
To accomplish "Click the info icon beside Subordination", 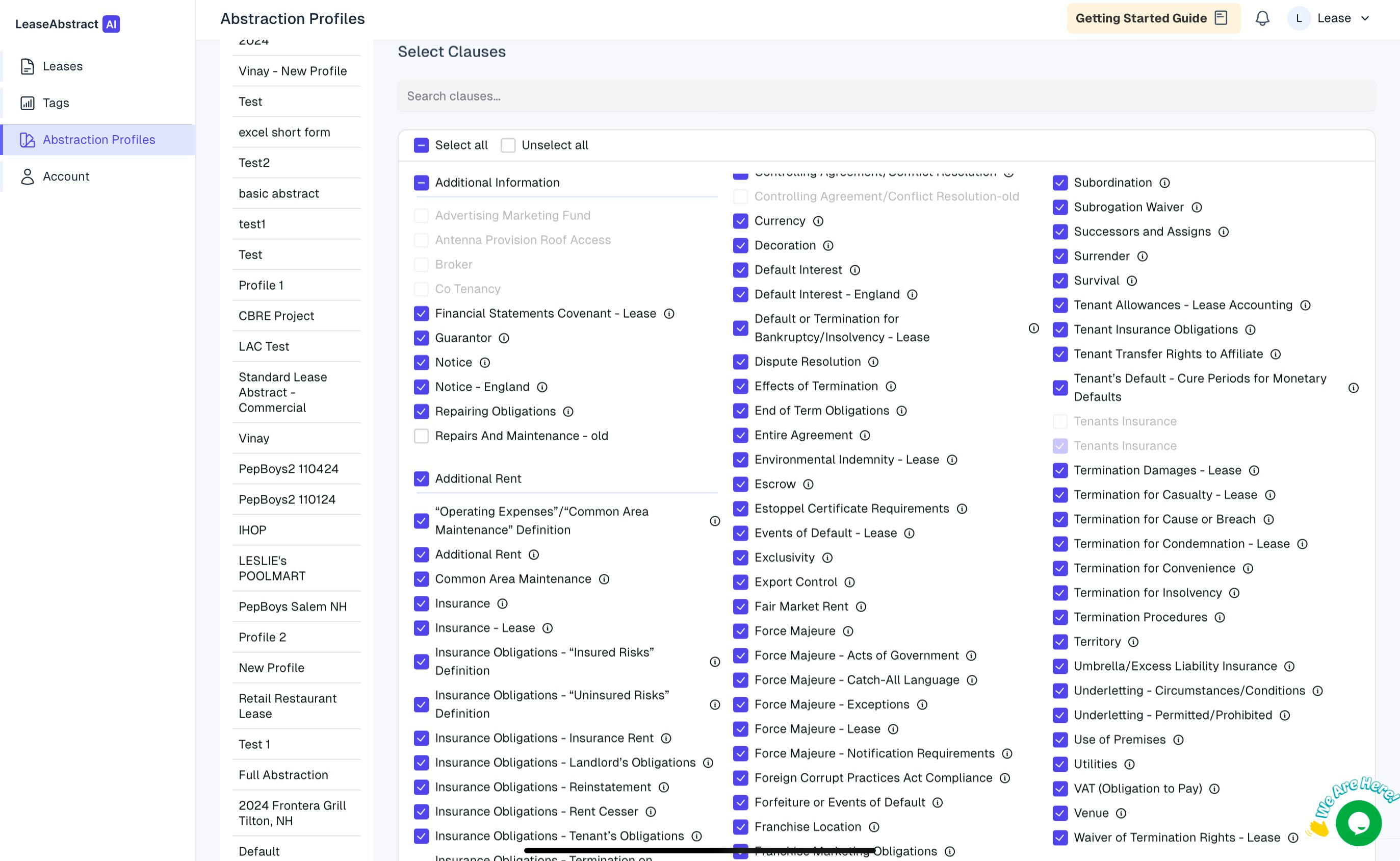I will pos(1164,183).
